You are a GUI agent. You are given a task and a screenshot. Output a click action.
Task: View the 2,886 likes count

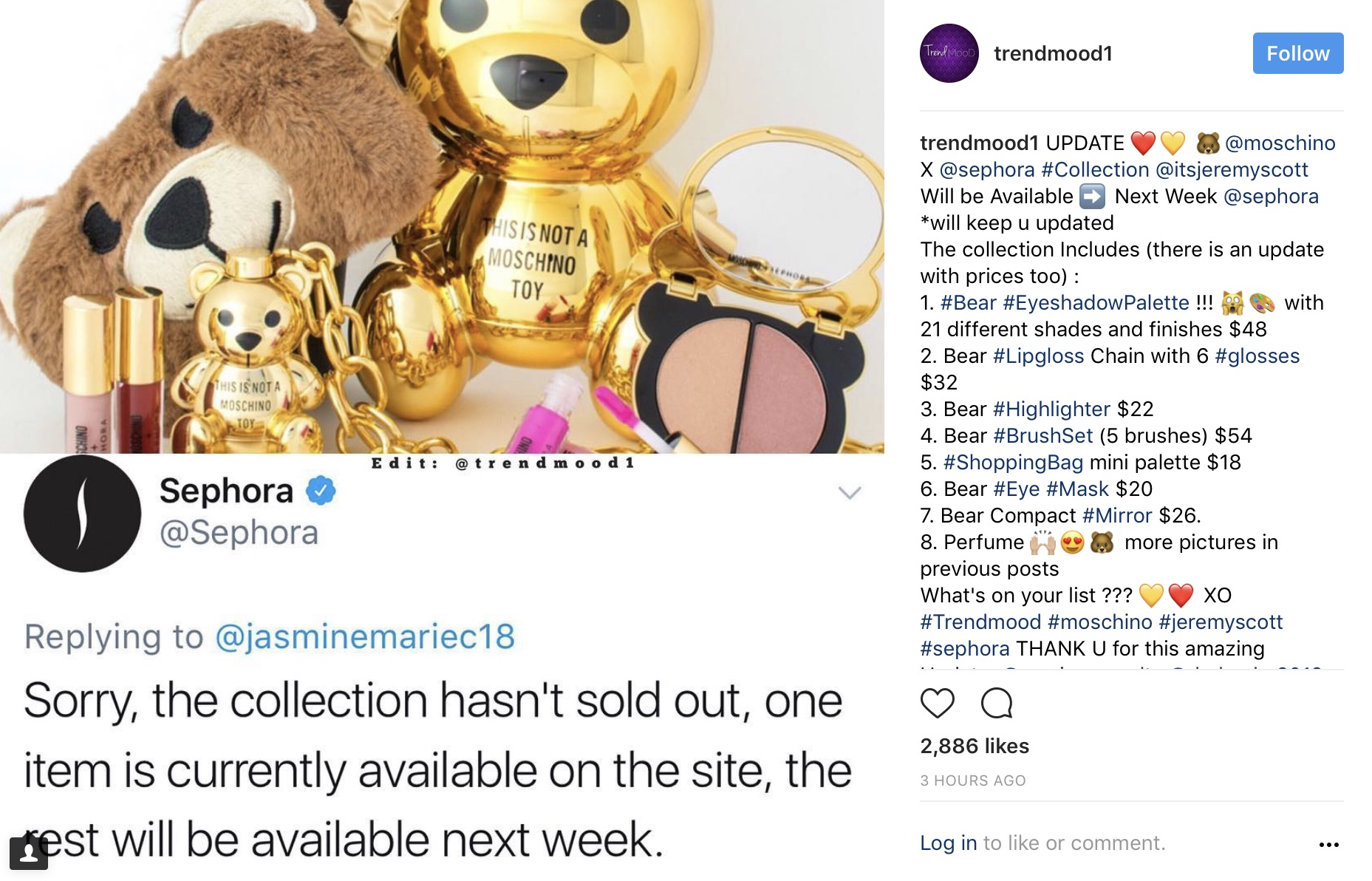click(x=975, y=746)
